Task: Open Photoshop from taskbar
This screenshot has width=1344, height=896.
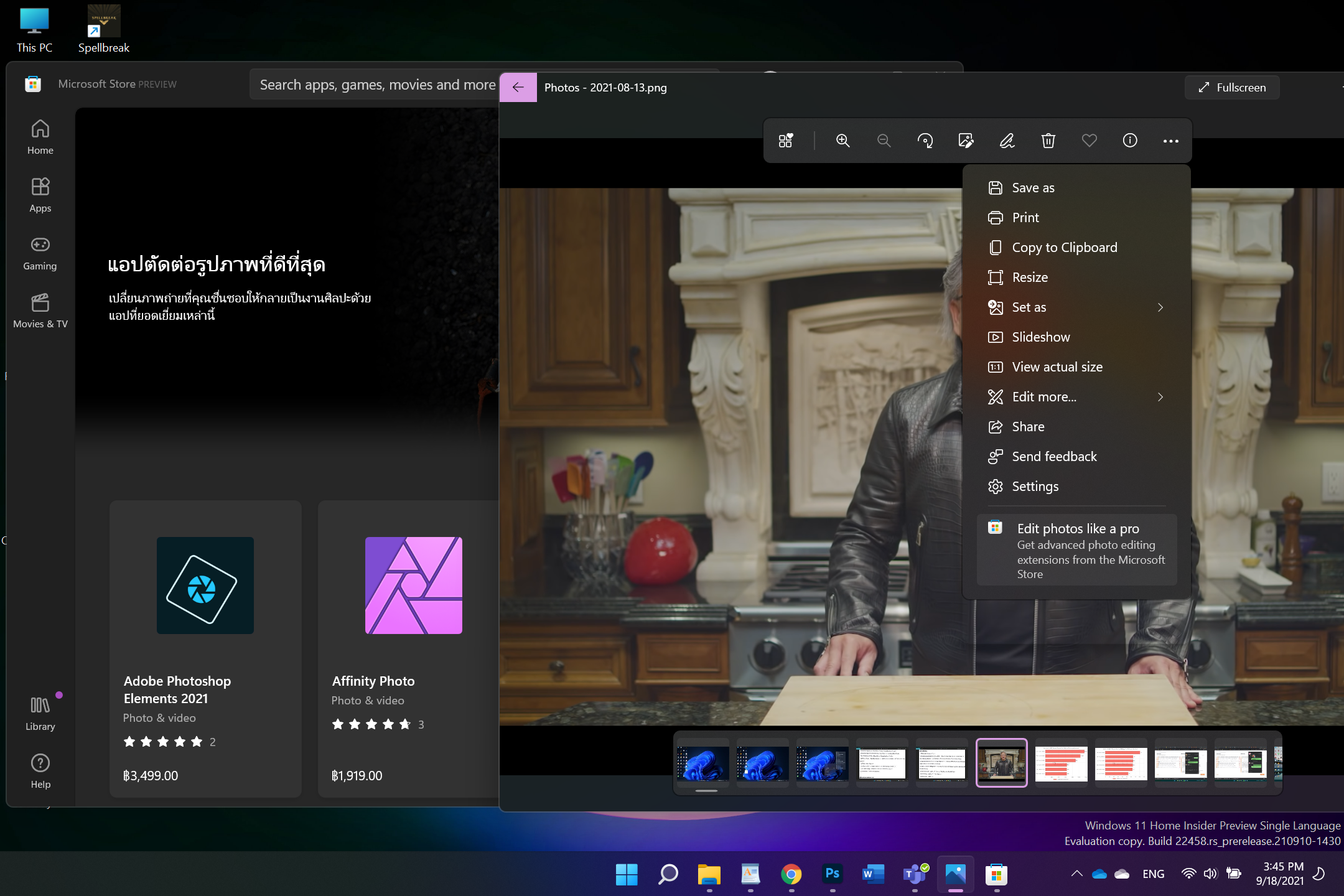Action: (x=832, y=874)
